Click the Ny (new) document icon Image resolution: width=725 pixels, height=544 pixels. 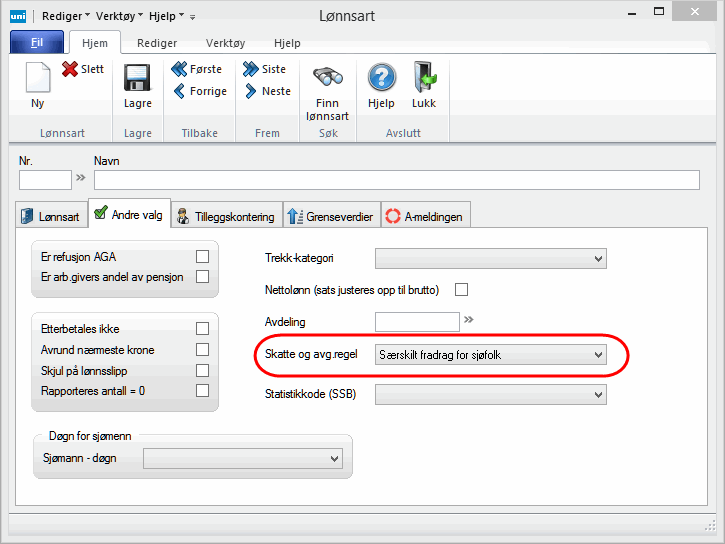[37, 78]
